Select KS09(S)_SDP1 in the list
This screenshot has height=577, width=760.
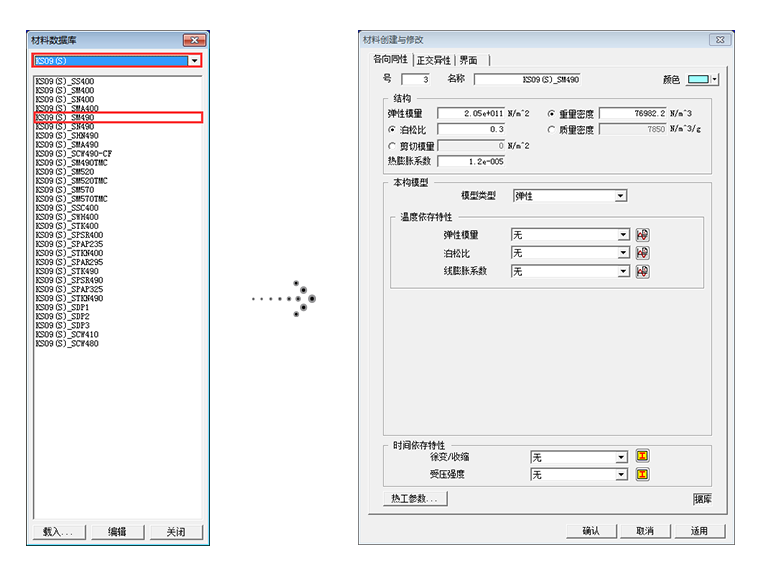[x=62, y=307]
